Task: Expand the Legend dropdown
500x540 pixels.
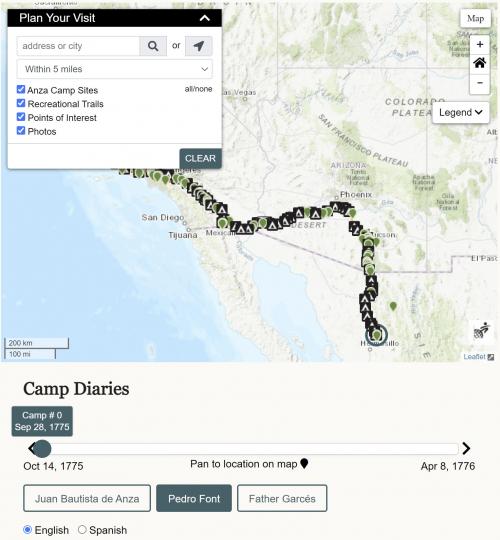Action: coord(460,113)
